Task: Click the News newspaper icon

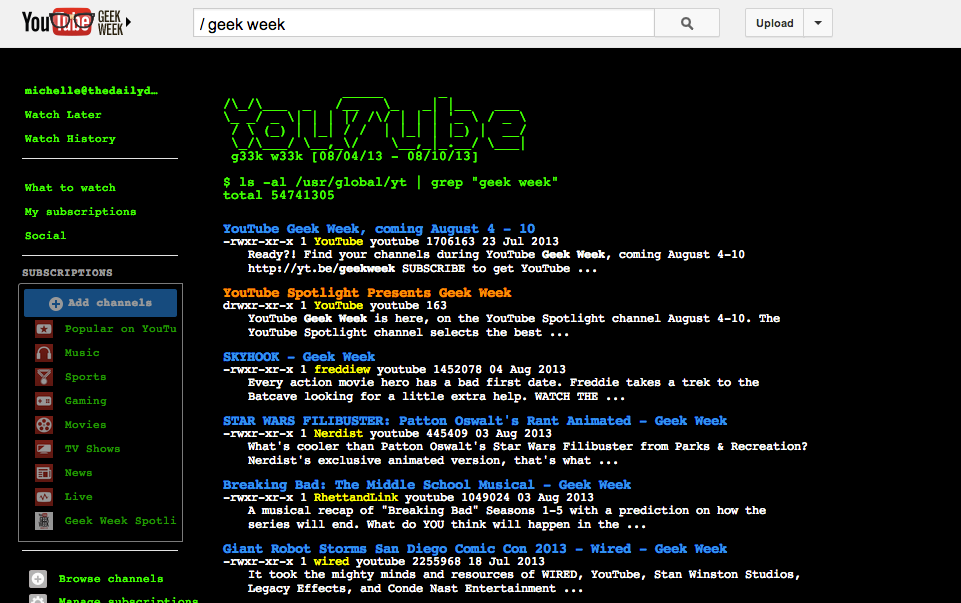Action: [x=44, y=473]
